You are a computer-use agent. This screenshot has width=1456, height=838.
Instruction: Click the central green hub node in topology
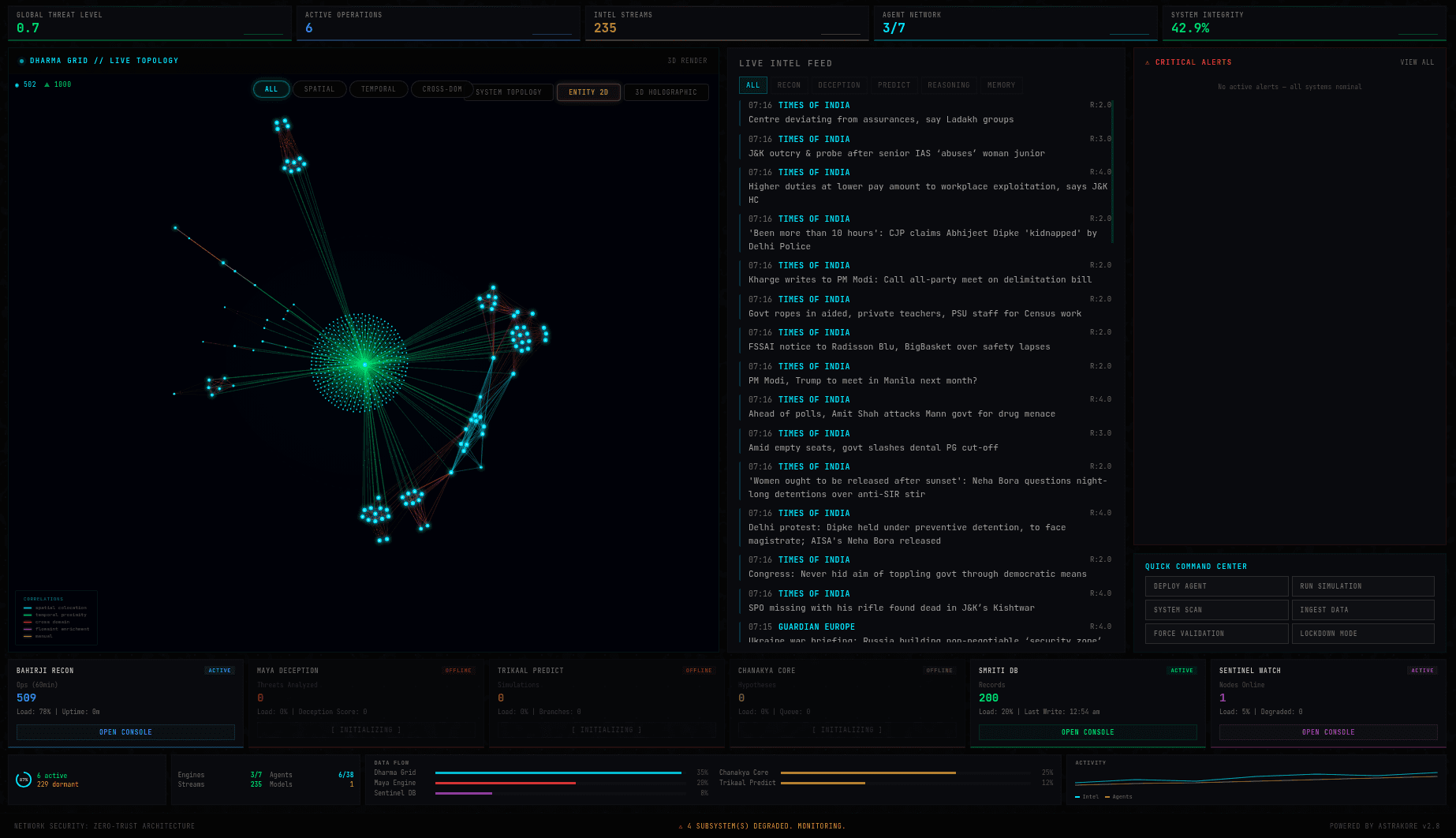tap(364, 365)
